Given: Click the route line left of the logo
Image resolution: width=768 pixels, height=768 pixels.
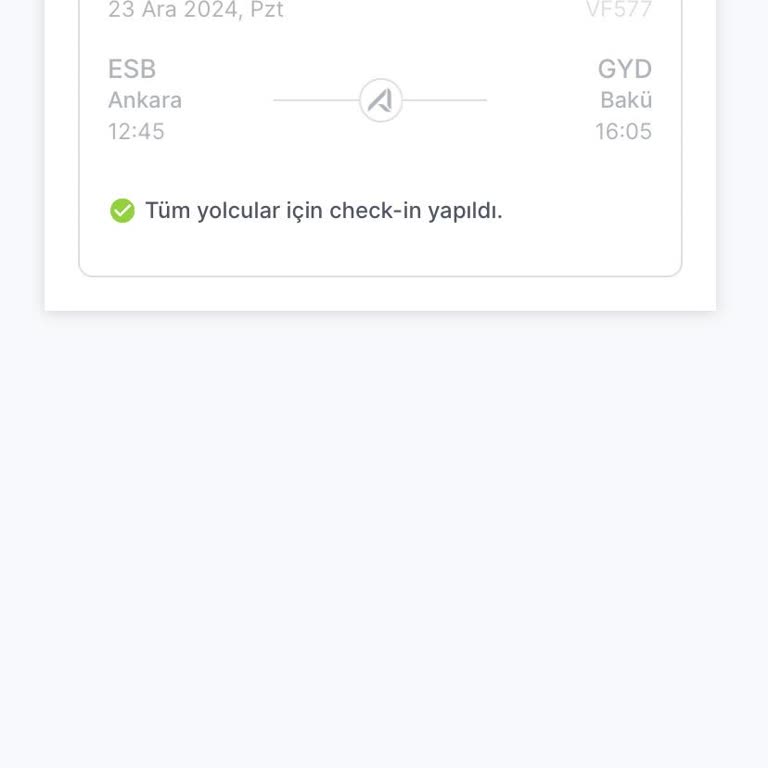Looking at the screenshot, I should pos(315,100).
